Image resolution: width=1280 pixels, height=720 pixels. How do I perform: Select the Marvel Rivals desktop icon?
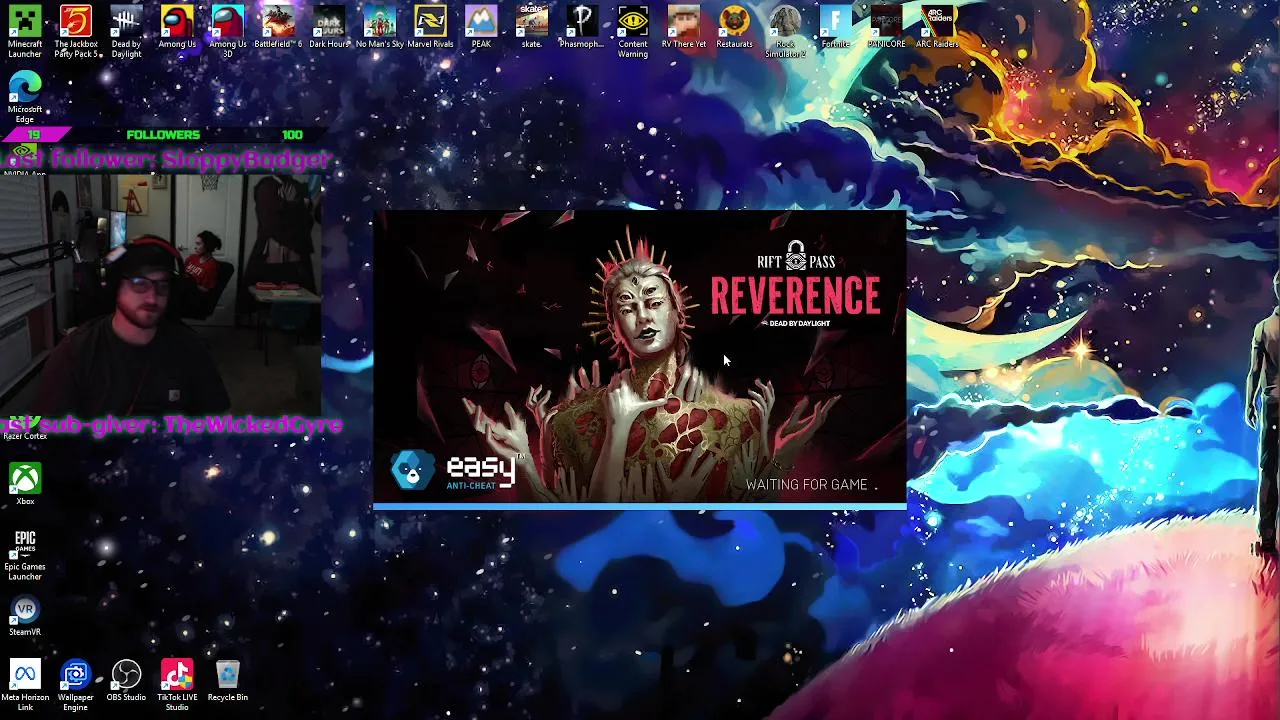tap(430, 27)
